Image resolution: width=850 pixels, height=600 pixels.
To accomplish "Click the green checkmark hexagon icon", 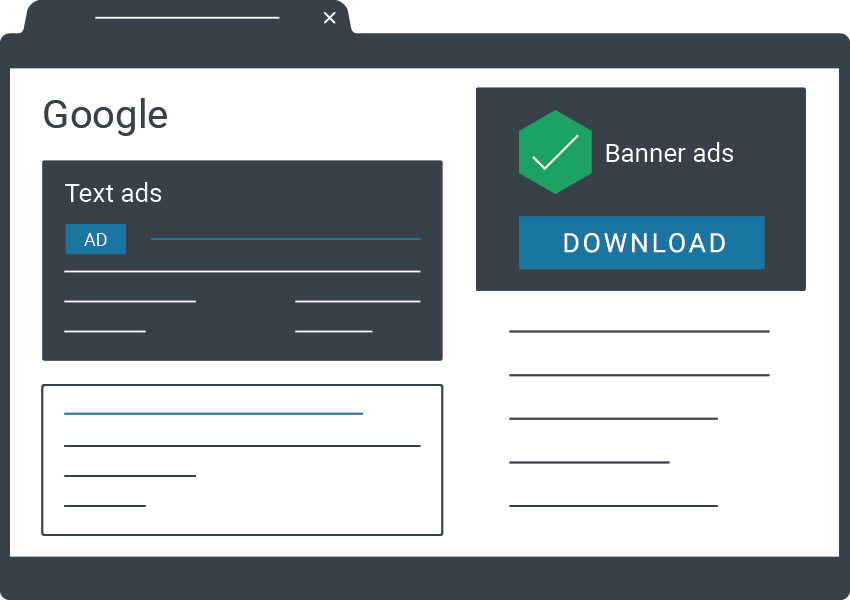I will 555,152.
